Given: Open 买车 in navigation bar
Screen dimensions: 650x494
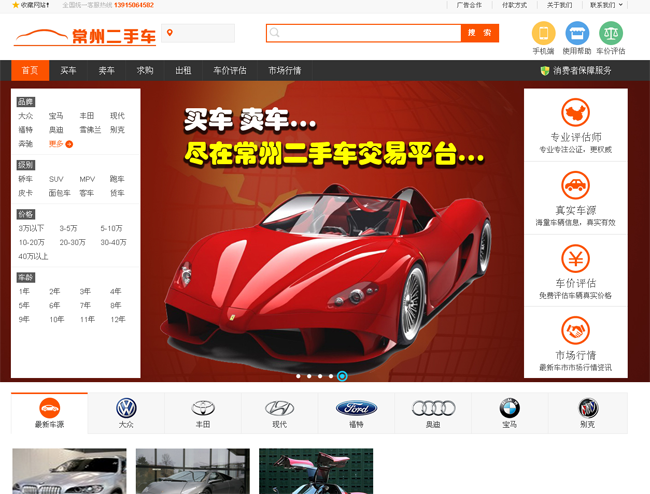Looking at the screenshot, I should tap(68, 70).
